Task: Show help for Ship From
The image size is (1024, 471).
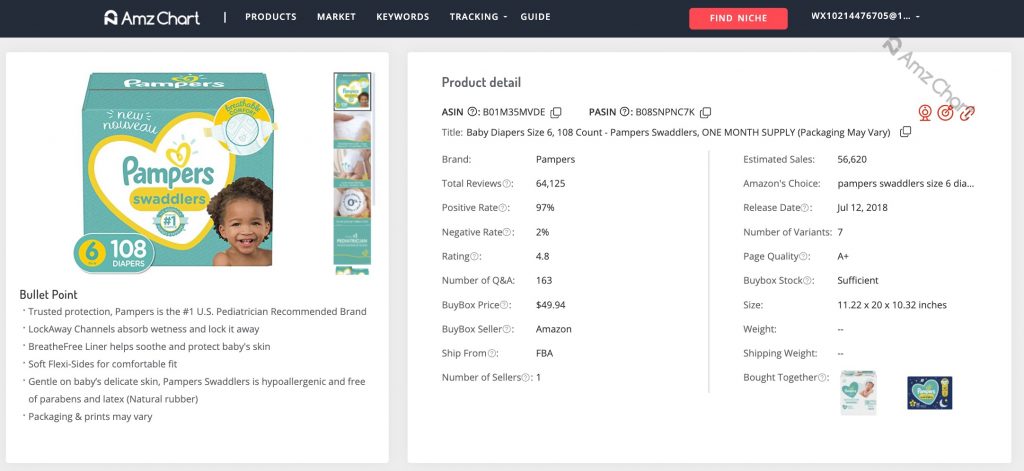Action: point(492,353)
